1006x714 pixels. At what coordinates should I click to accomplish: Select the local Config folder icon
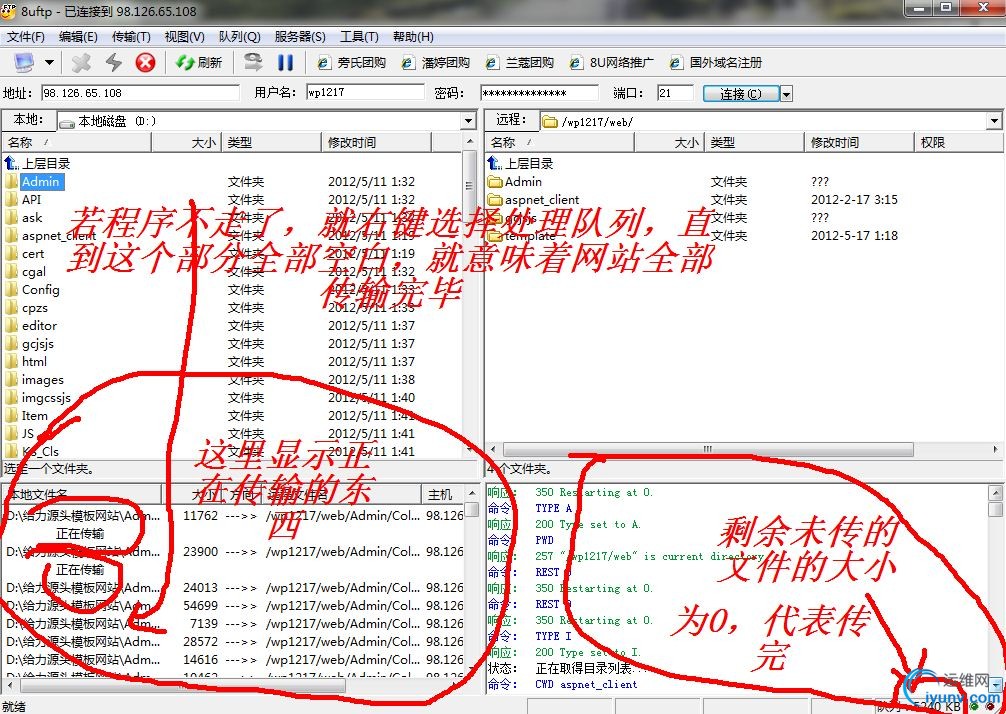[x=12, y=289]
